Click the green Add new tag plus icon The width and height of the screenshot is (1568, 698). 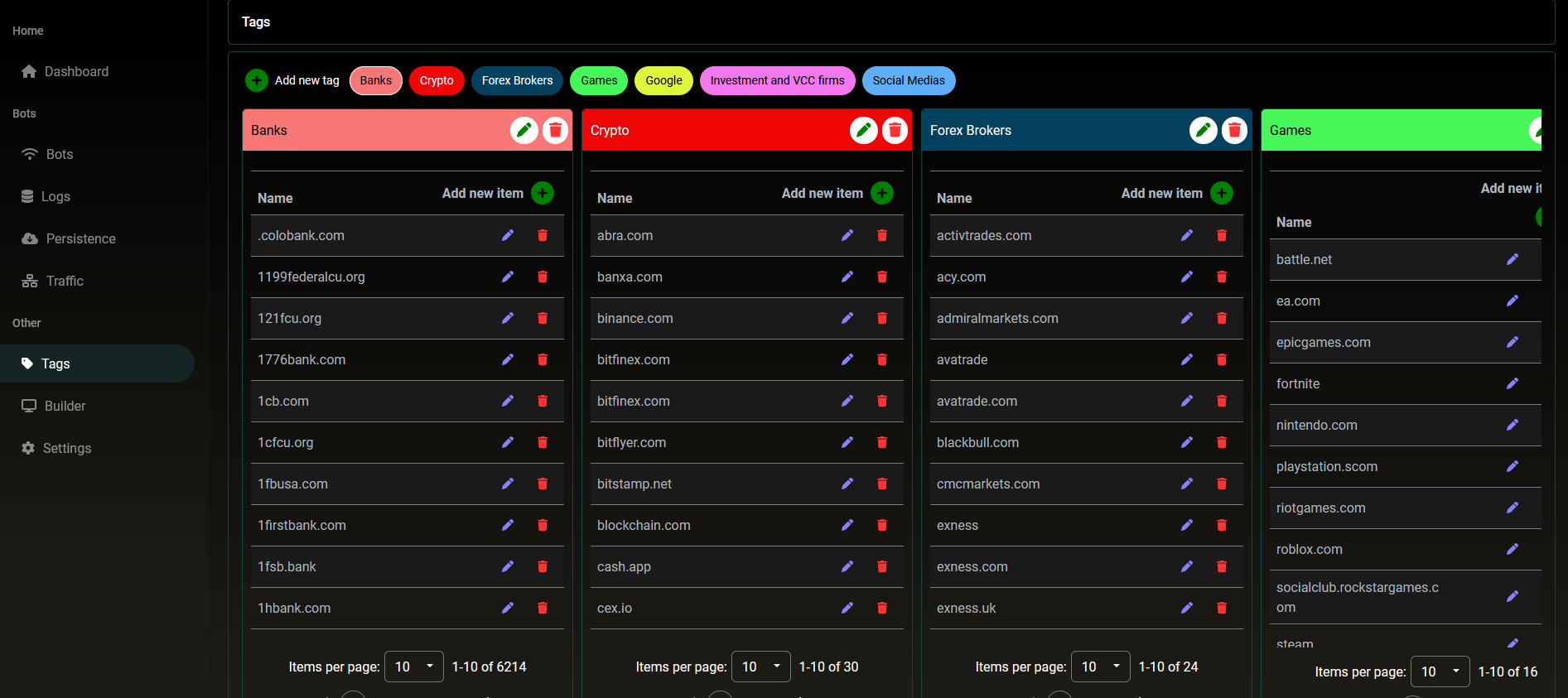pyautogui.click(x=257, y=80)
